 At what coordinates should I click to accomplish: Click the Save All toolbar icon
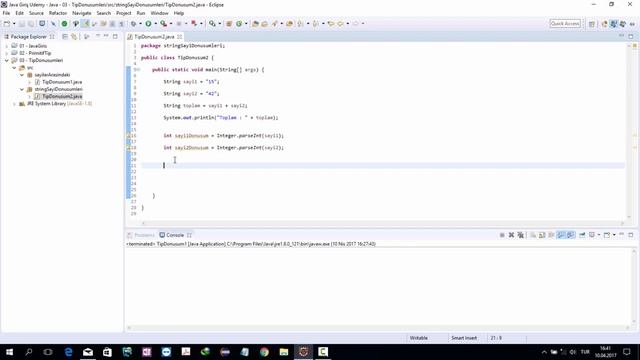[x=31, y=24]
